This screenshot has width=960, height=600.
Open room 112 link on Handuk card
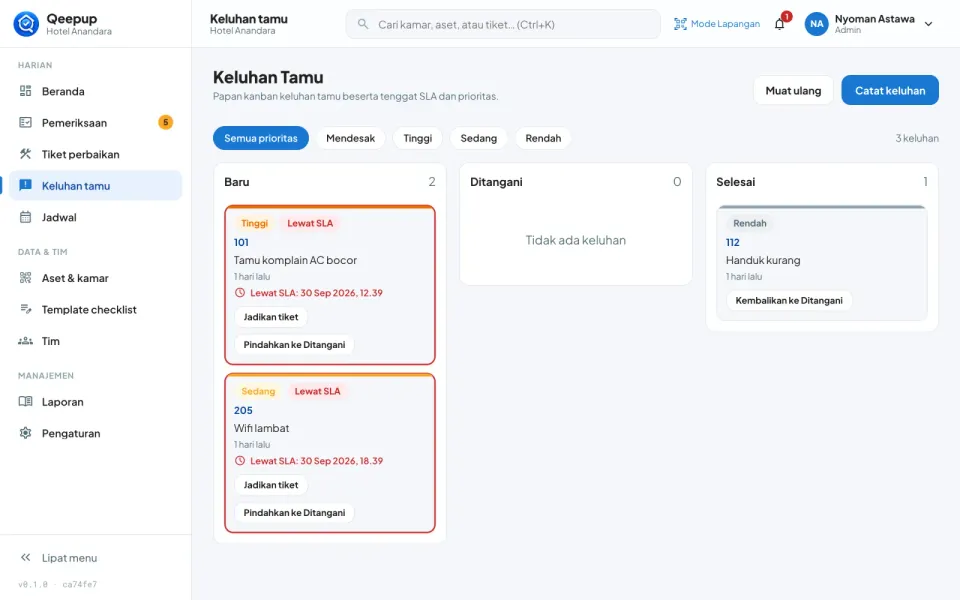[732, 242]
